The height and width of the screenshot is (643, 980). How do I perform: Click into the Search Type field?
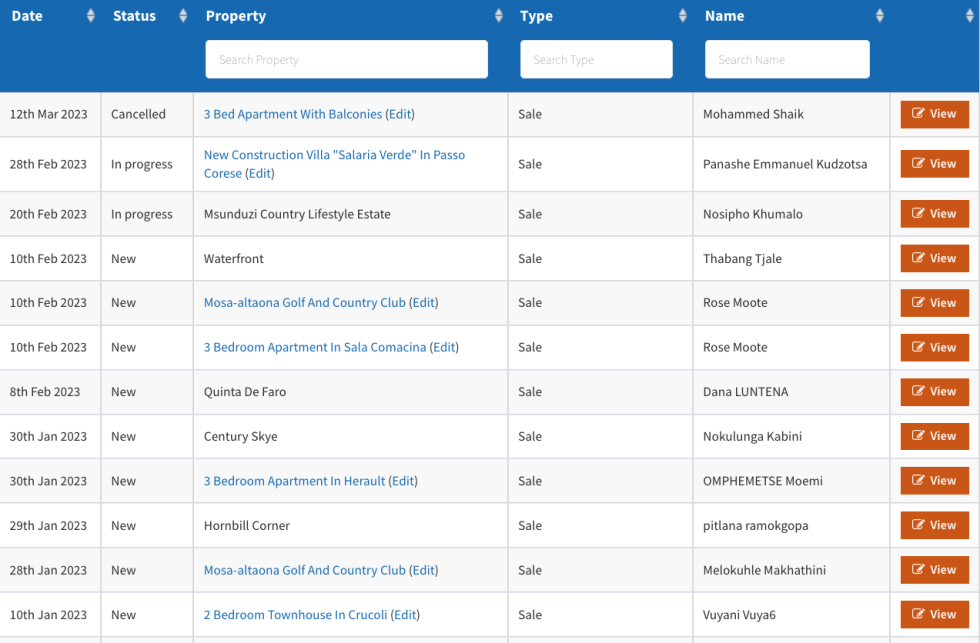(596, 60)
